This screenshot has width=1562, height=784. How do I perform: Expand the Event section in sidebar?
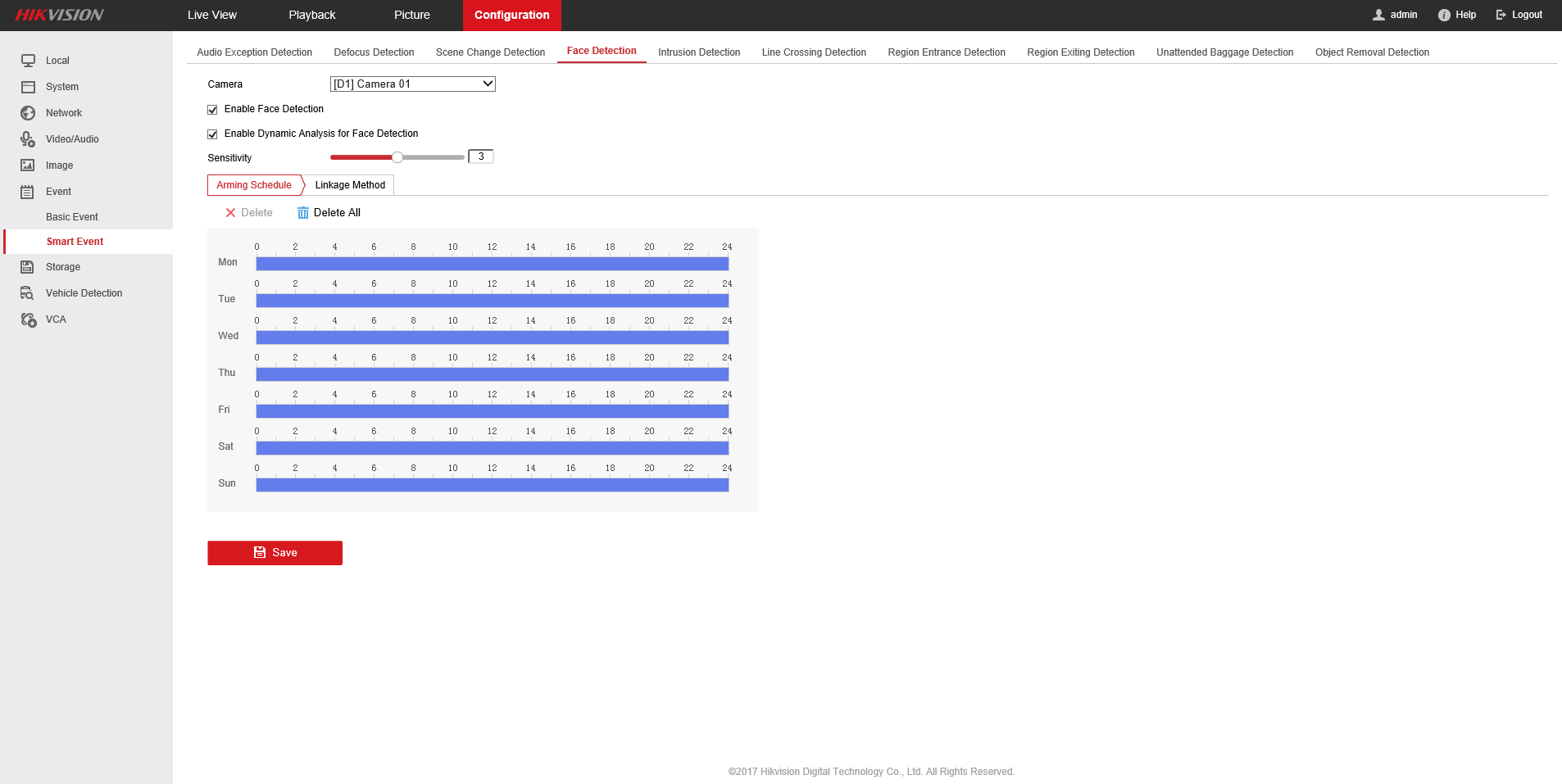pyautogui.click(x=58, y=192)
